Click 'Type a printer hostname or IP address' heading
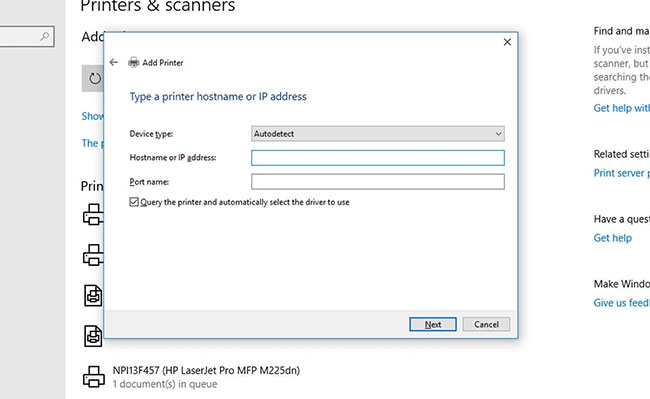This screenshot has width=650, height=399. (218, 97)
